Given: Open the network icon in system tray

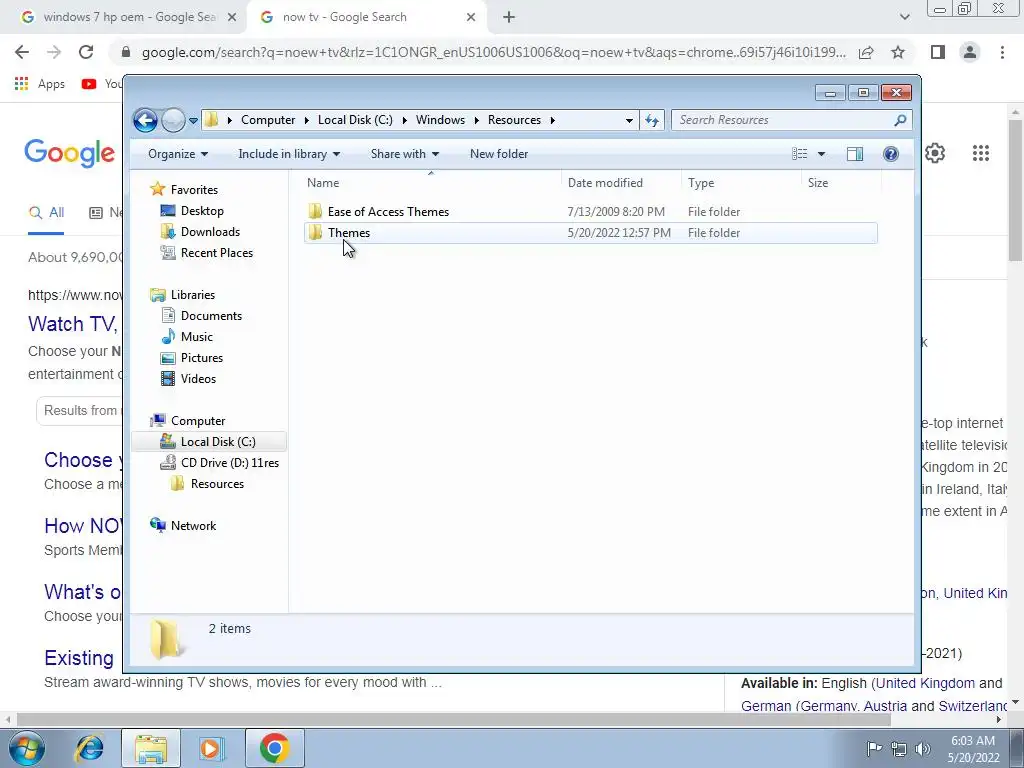Looking at the screenshot, I should (x=899, y=748).
